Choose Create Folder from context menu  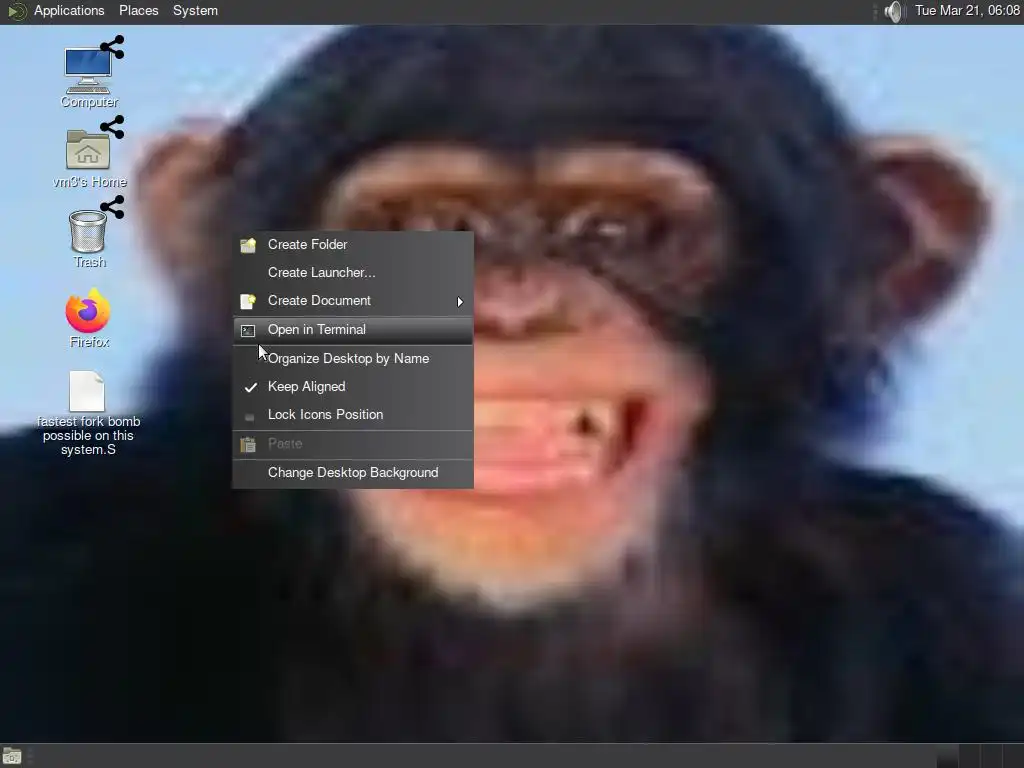353,244
